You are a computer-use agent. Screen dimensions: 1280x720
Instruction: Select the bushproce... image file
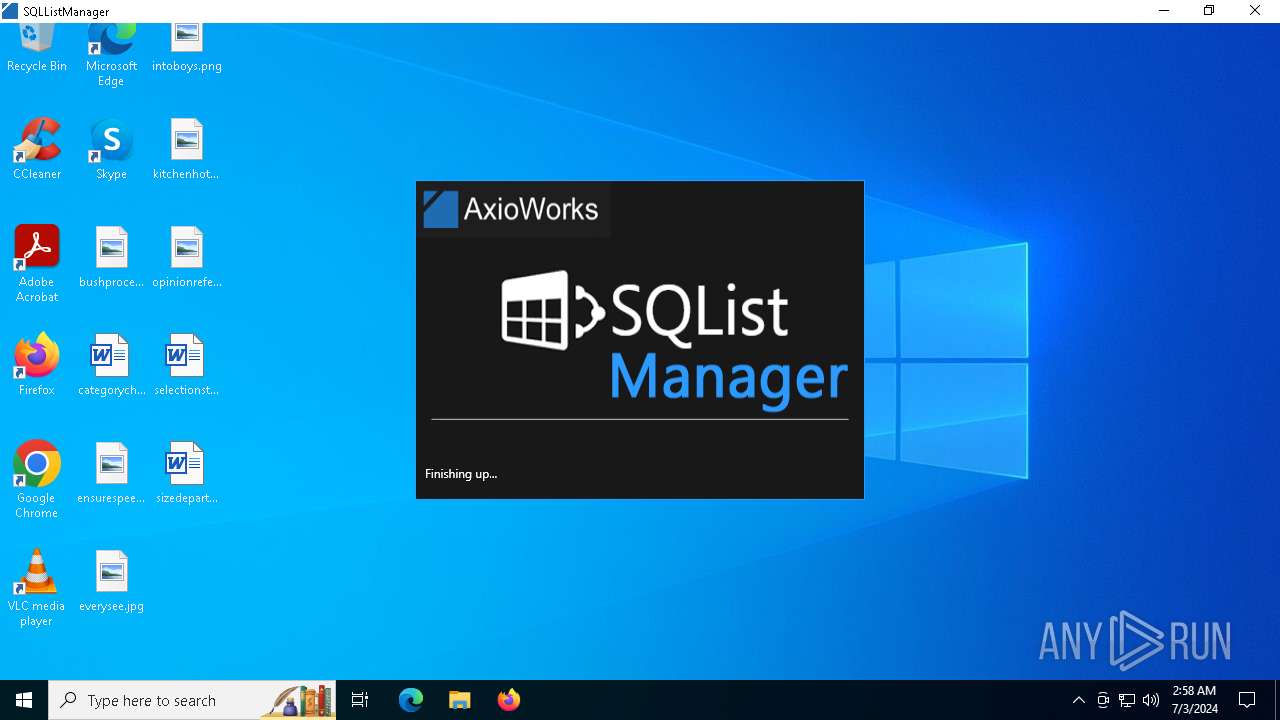tap(111, 257)
